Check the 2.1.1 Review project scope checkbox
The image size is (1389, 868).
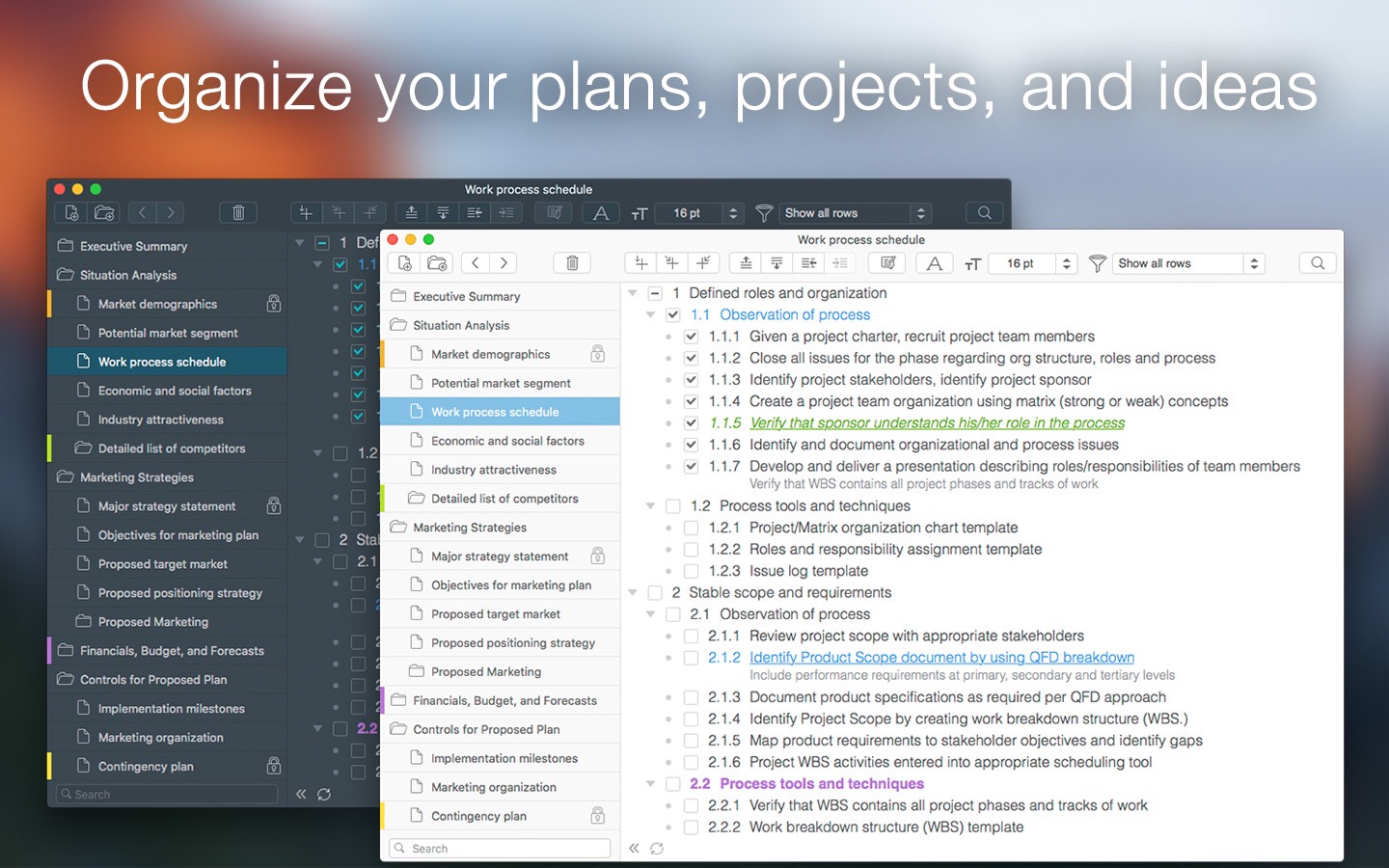point(691,637)
